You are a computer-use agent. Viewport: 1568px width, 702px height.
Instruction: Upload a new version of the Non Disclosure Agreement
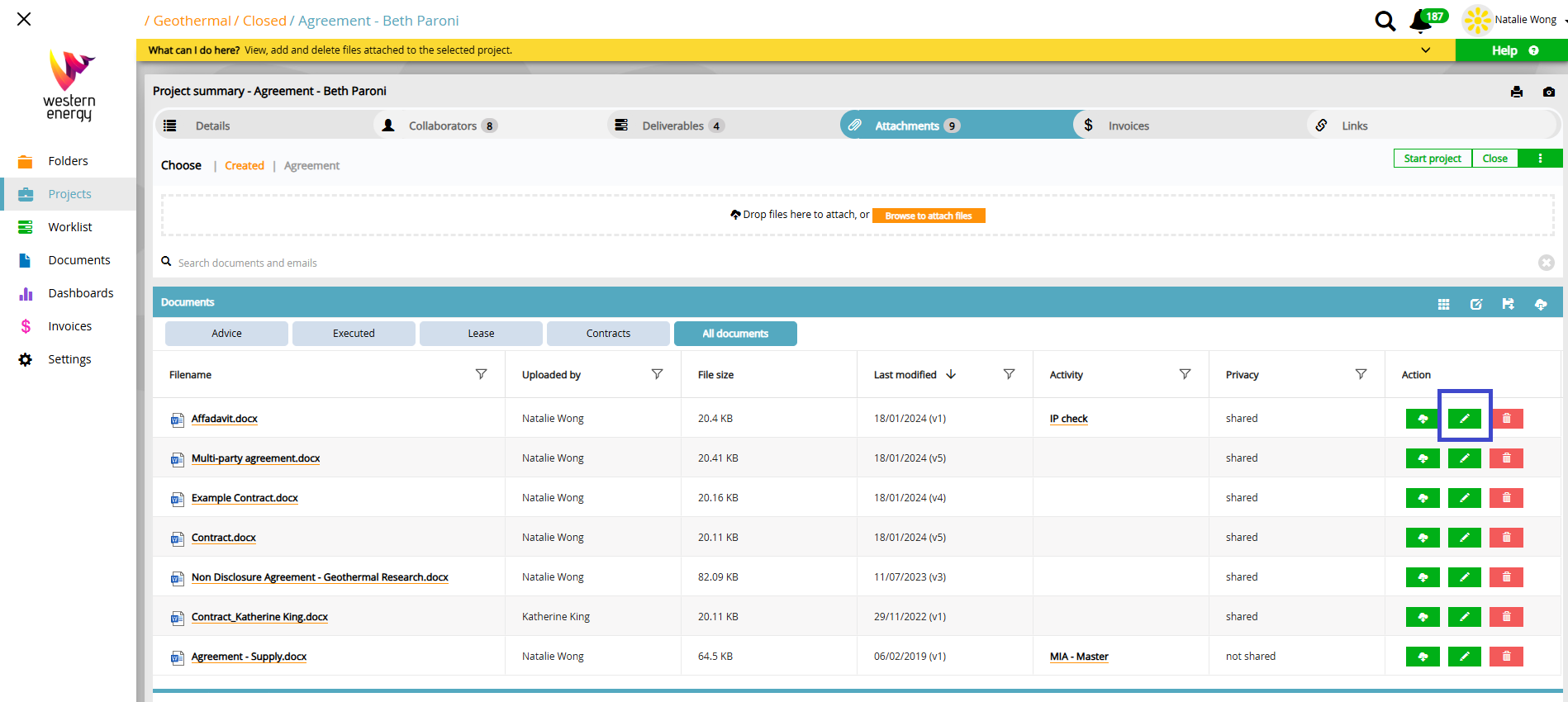[x=1423, y=577]
